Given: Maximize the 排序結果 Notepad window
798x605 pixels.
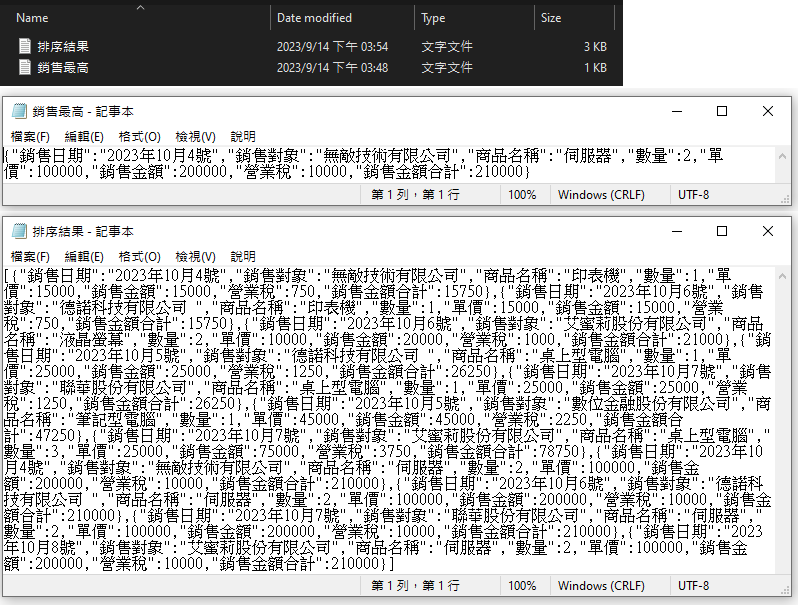Looking at the screenshot, I should (x=722, y=232).
